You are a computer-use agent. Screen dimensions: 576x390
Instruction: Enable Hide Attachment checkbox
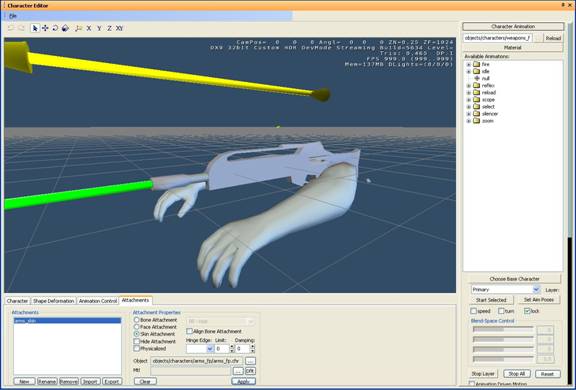(136, 341)
